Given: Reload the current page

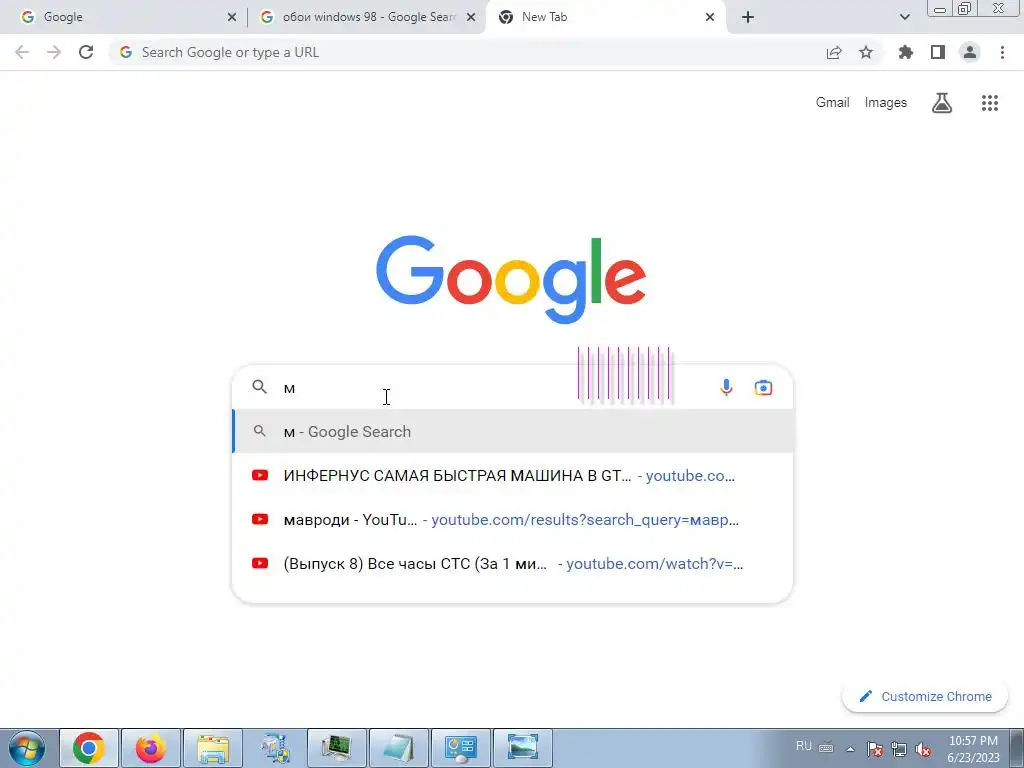Looking at the screenshot, I should point(86,52).
